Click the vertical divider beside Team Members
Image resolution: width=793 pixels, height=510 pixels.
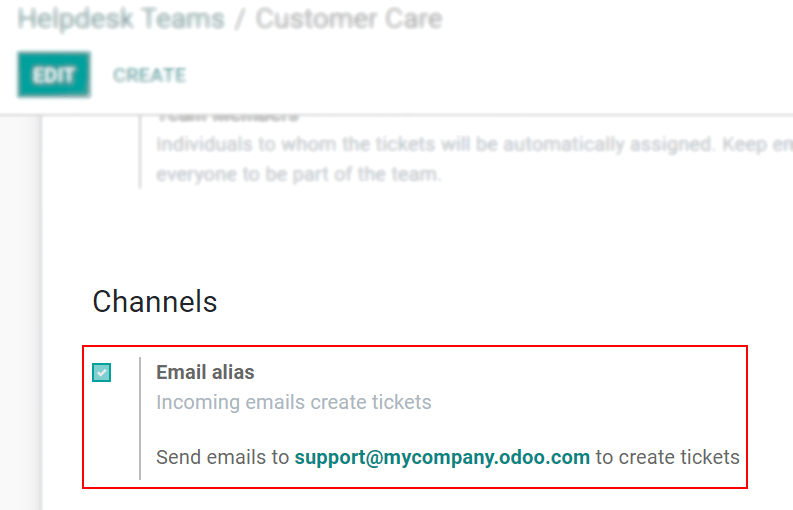[140, 150]
